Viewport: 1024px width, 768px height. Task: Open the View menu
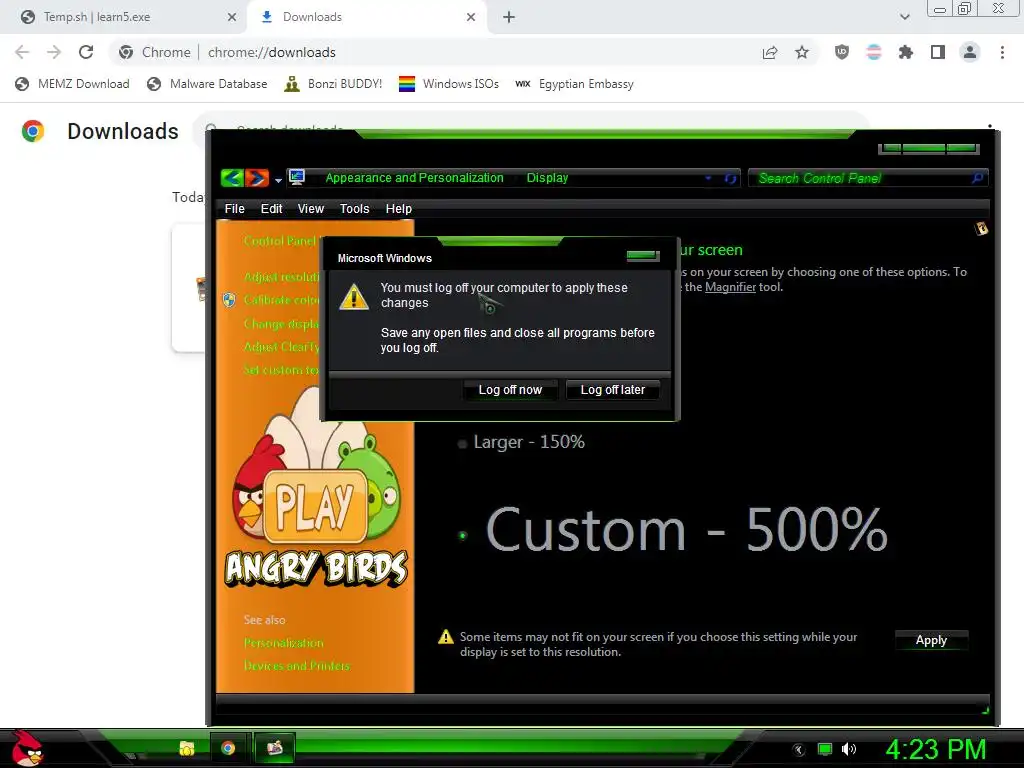click(x=310, y=208)
